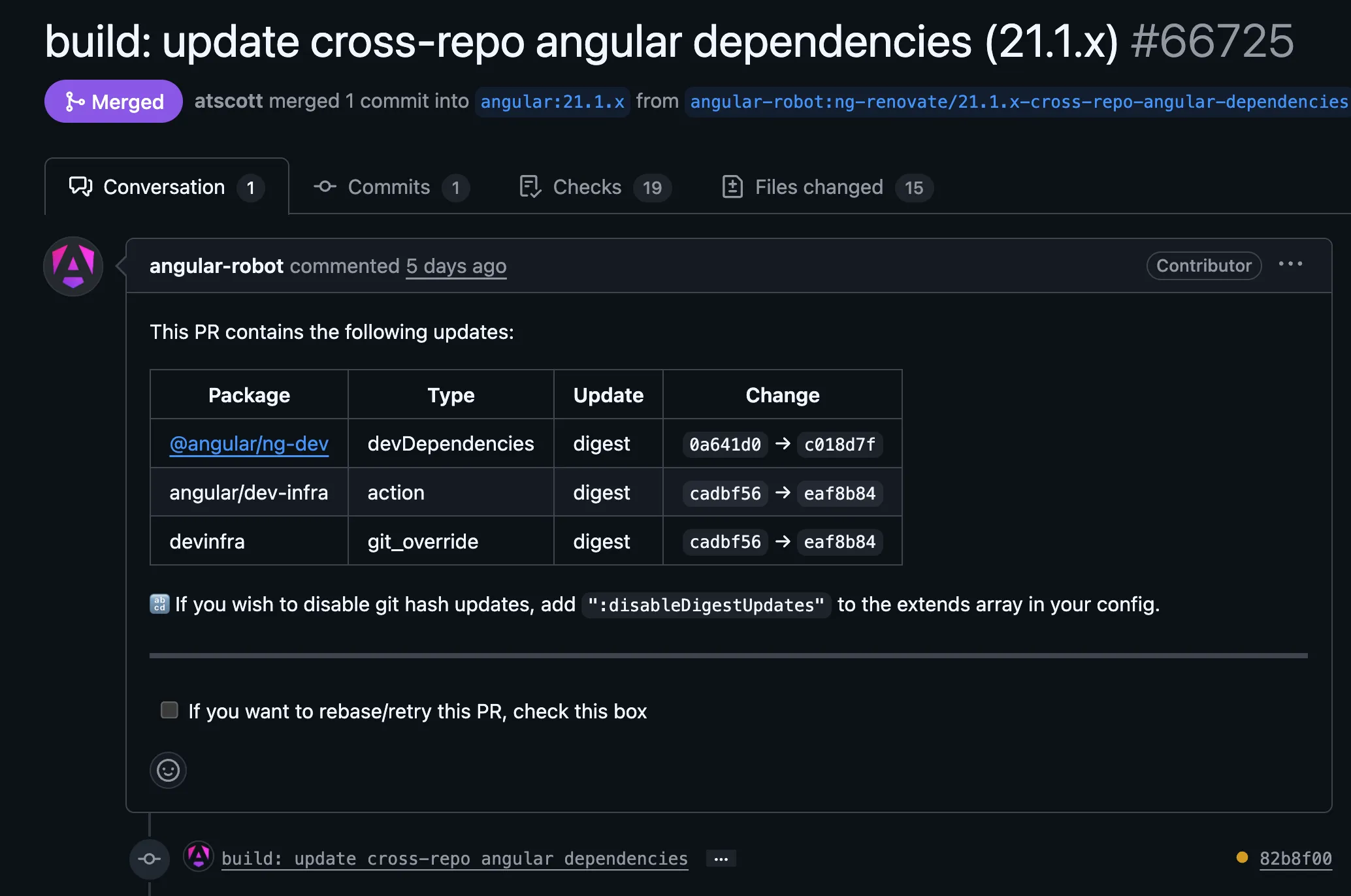
Task: Click the commit timeline icon
Action: pos(150,859)
